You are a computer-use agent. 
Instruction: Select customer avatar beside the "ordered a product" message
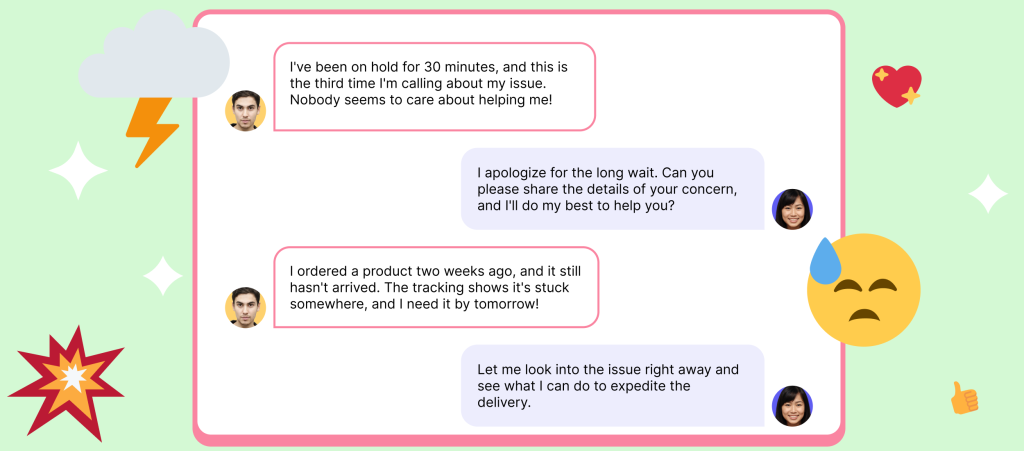tap(245, 307)
